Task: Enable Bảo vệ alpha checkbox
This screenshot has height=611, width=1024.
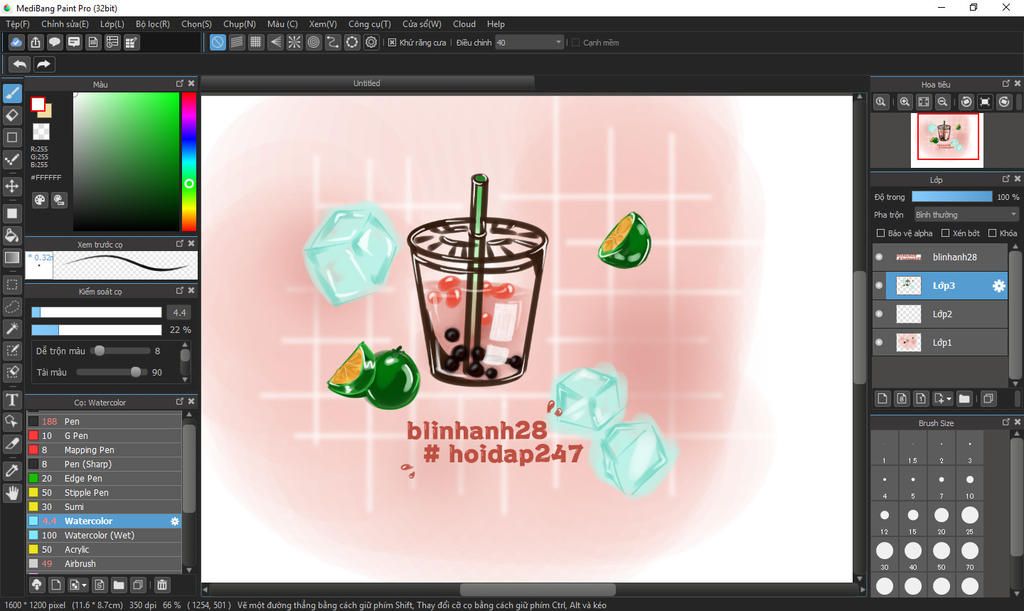Action: click(x=880, y=233)
